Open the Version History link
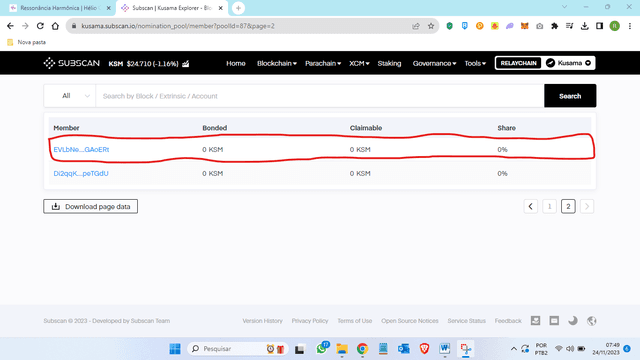640x360 pixels. click(x=262, y=321)
